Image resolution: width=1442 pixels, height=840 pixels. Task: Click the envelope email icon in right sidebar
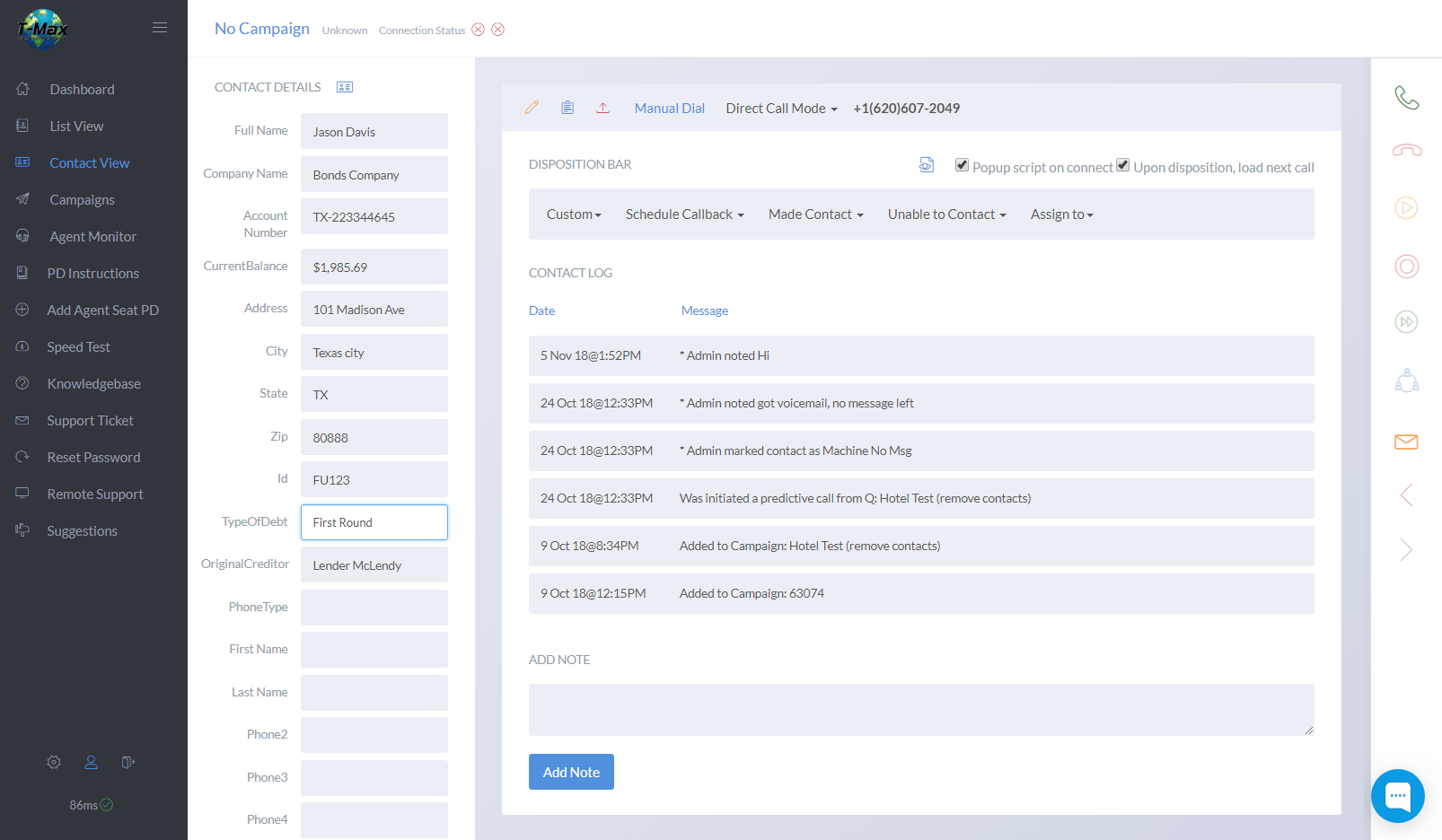pyautogui.click(x=1406, y=442)
